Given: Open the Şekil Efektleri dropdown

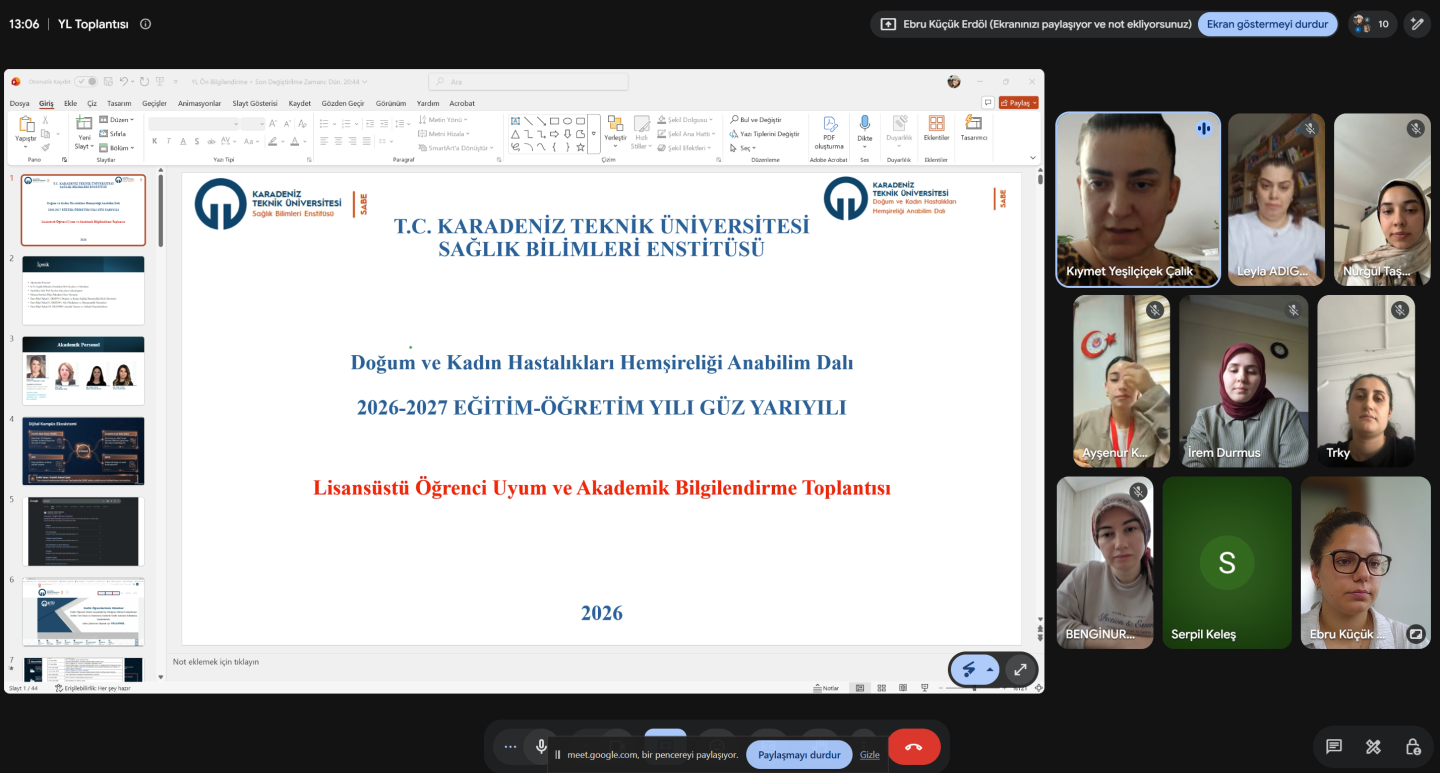Looking at the screenshot, I should (685, 148).
